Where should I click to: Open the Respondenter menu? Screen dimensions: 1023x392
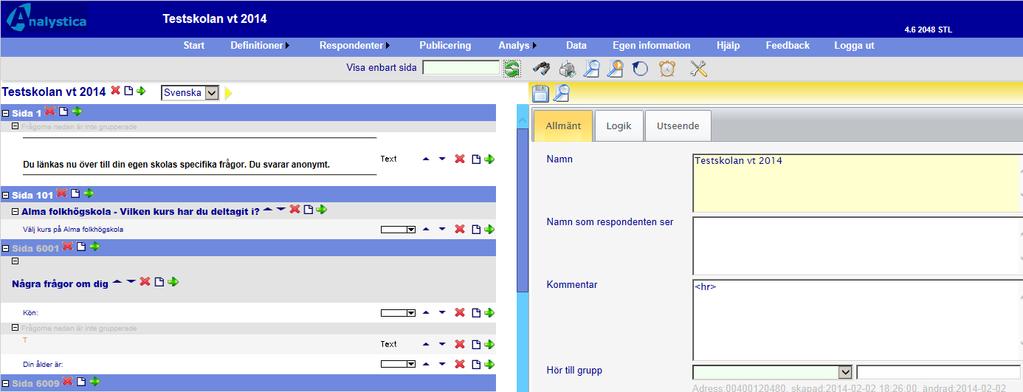[x=354, y=46]
